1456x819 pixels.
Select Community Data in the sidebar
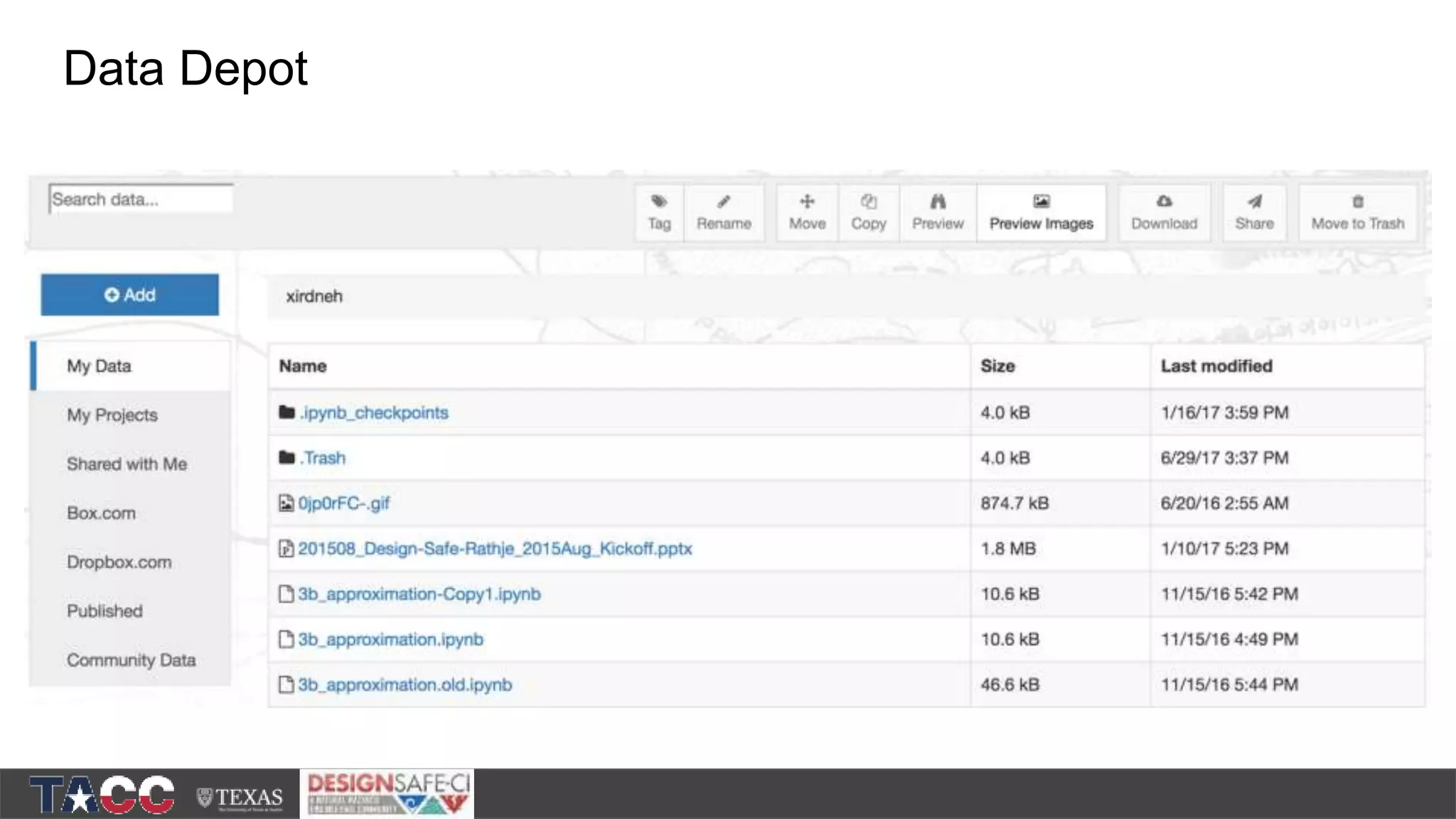click(131, 660)
